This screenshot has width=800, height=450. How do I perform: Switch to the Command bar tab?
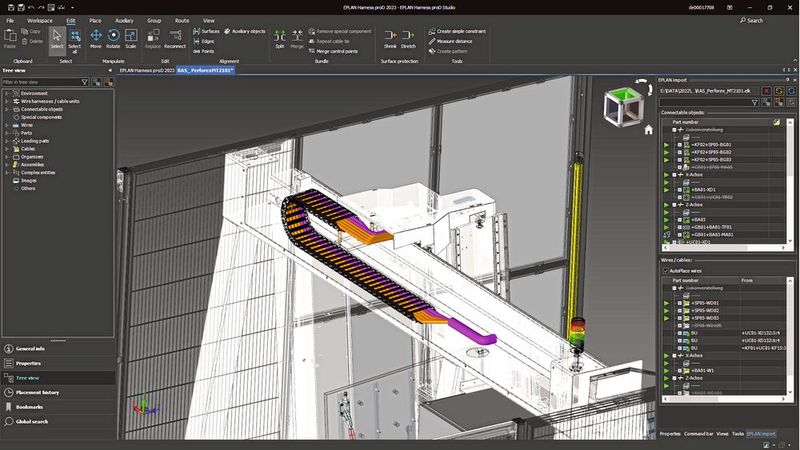tap(698, 433)
